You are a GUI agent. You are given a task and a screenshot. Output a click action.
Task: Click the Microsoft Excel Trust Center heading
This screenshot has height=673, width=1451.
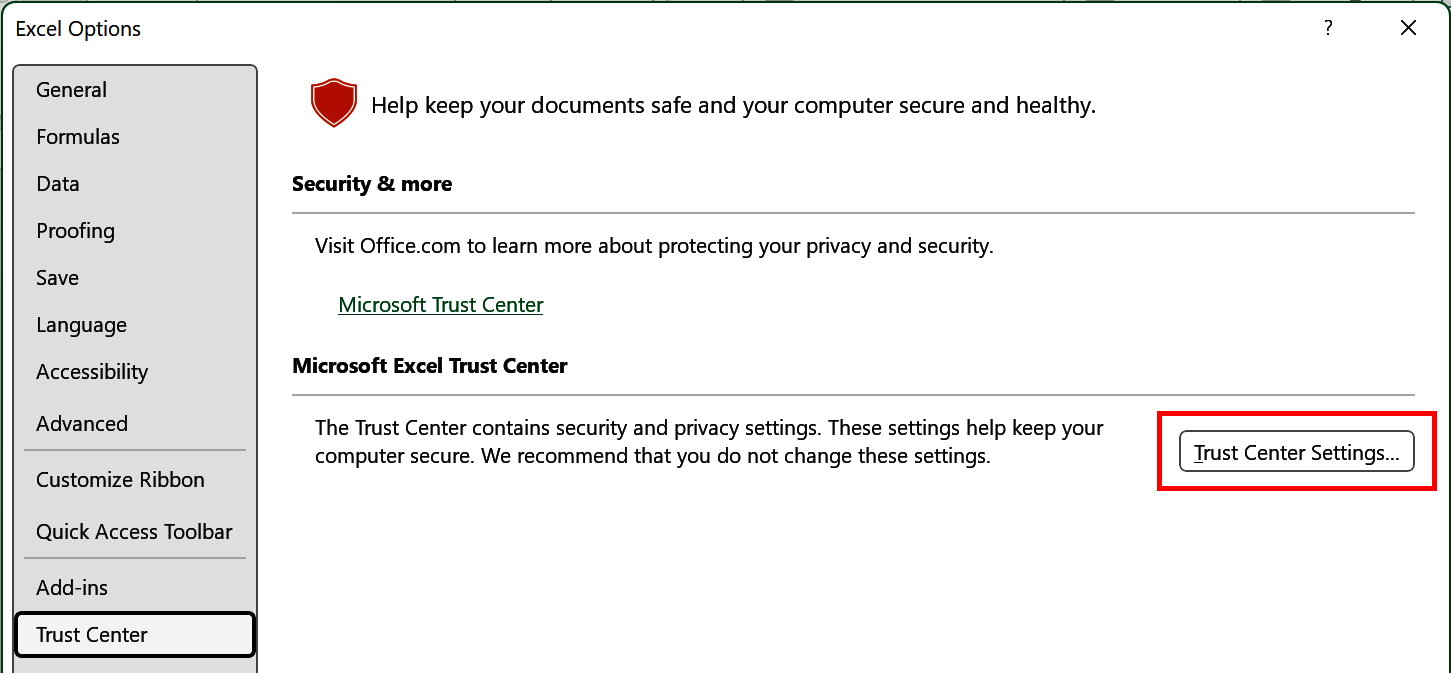click(429, 365)
